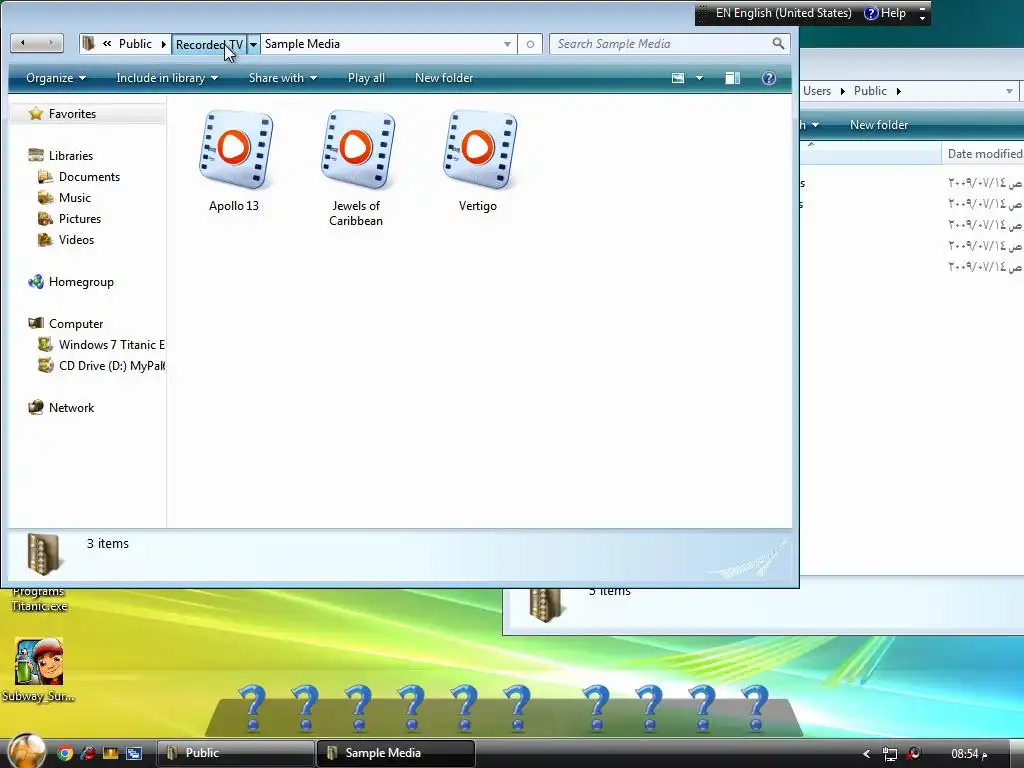The width and height of the screenshot is (1024, 768).
Task: Switch to Sample Media taskbar button
Action: coord(396,753)
